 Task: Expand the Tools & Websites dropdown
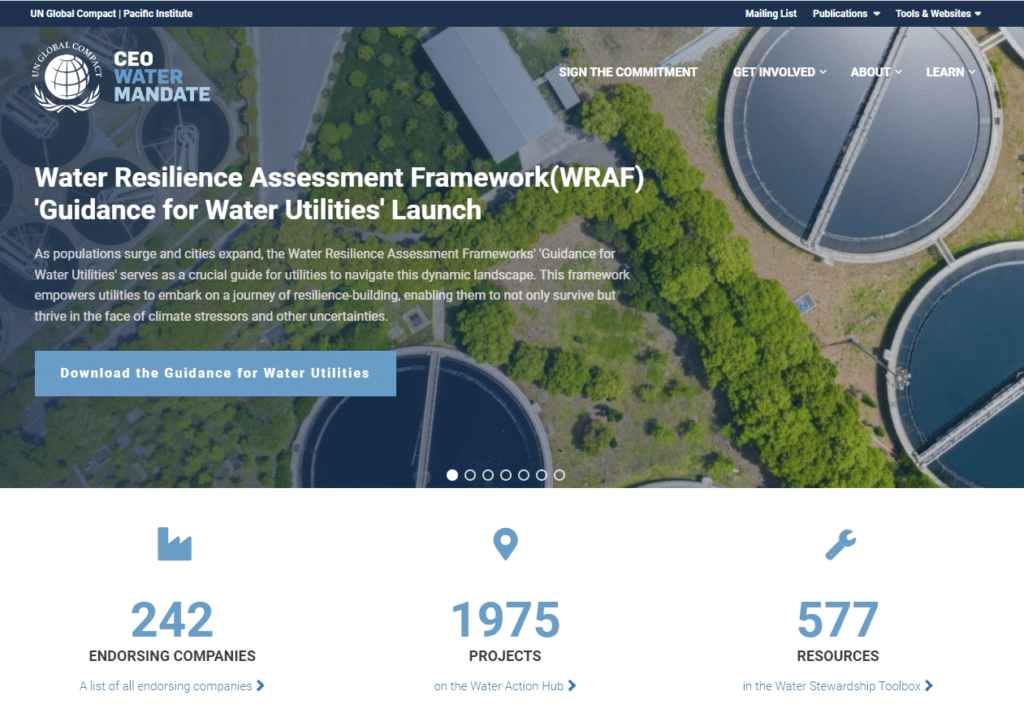pyautogui.click(x=938, y=14)
